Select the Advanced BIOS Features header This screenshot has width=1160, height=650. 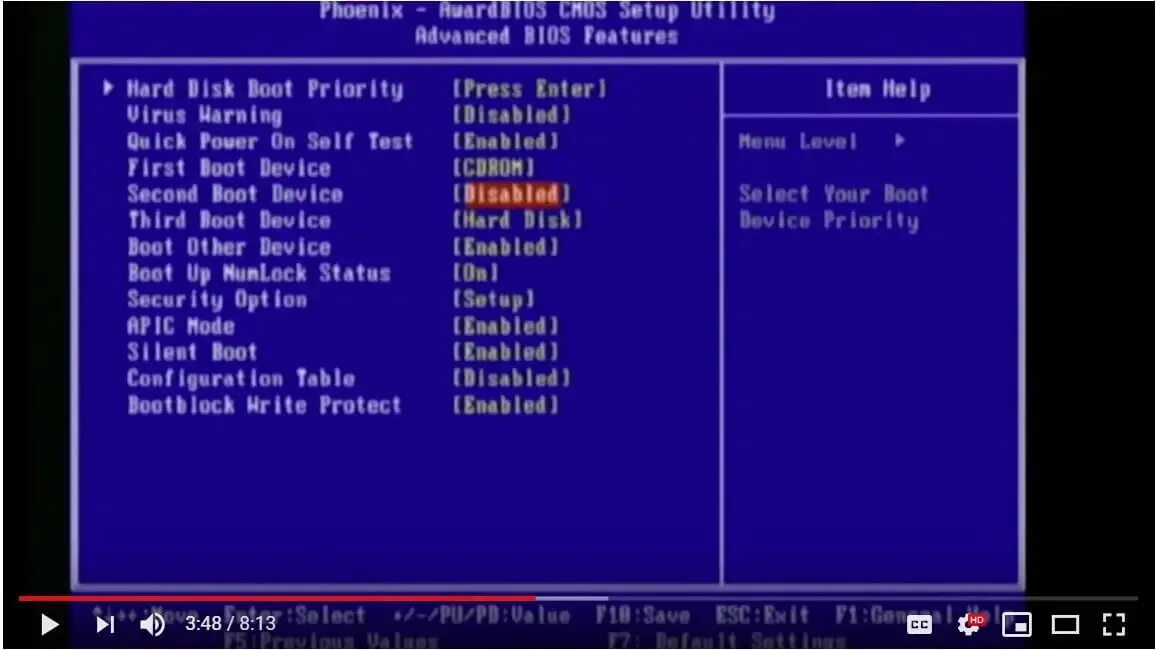click(550, 35)
